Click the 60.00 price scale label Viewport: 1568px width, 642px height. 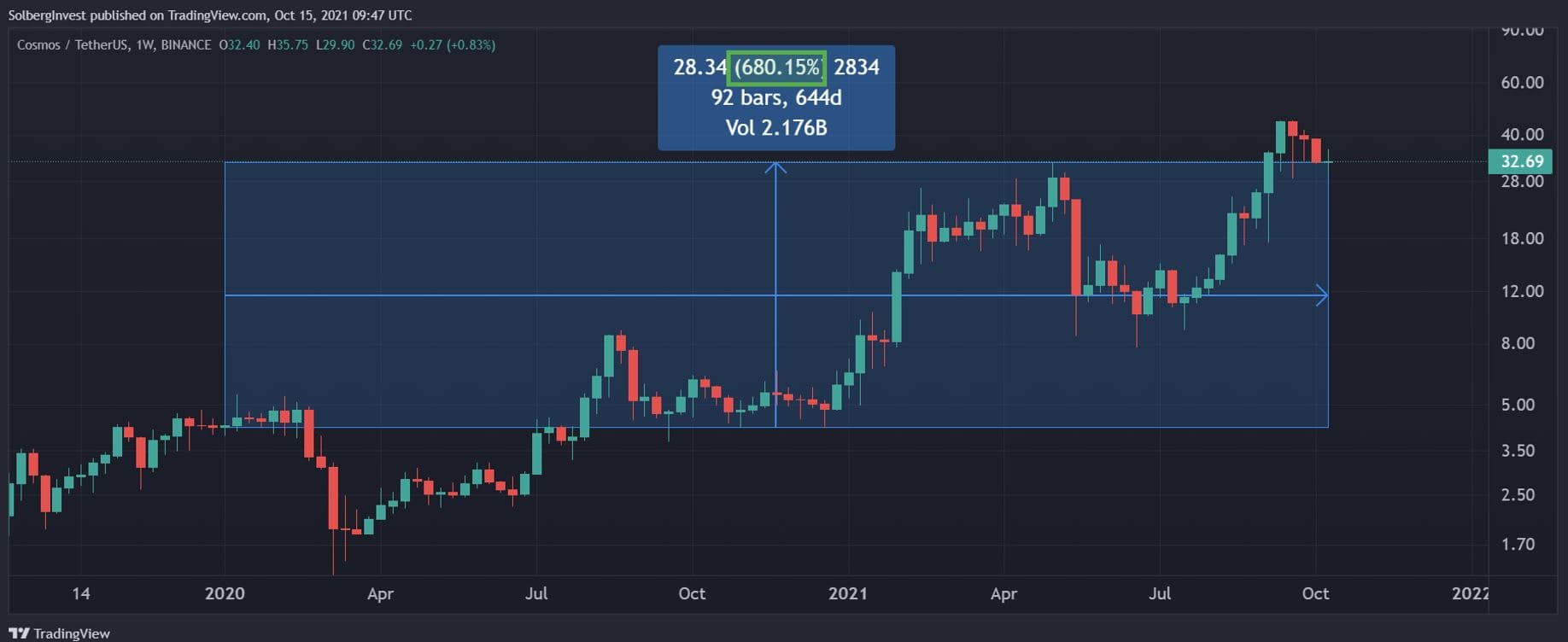click(x=1522, y=83)
